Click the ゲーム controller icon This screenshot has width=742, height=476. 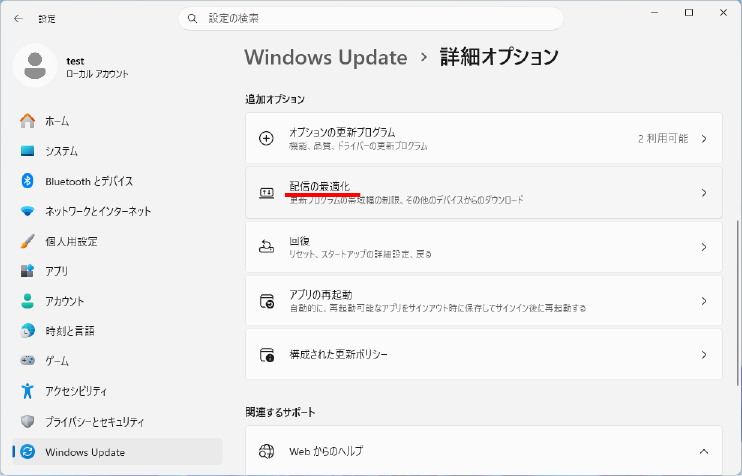(27, 361)
